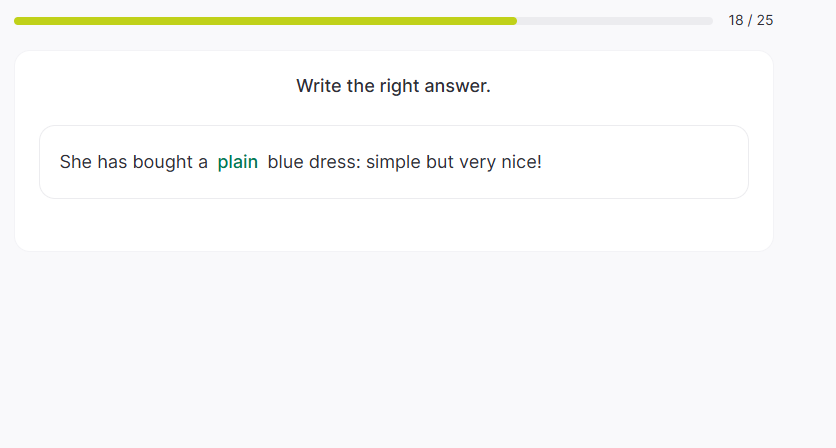Click the word "nice!" ending the sentence
Screen dimensions: 836x448
tap(522, 162)
